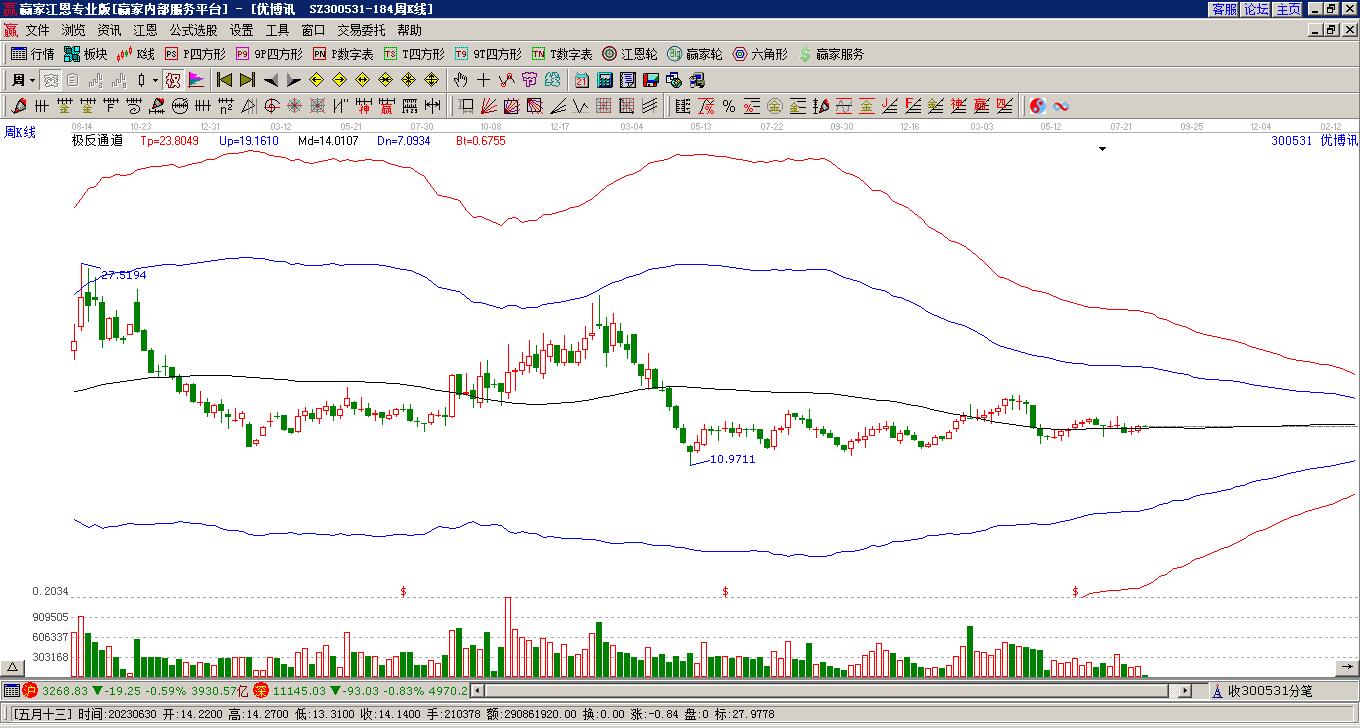
Task: Click the save floppy disk icon
Action: (651, 80)
